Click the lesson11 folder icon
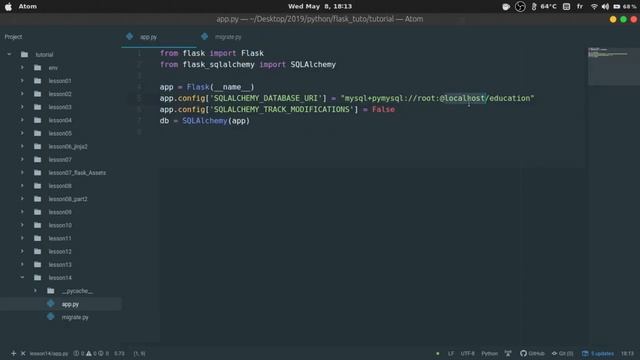This screenshot has width=640, height=360. pos(38,238)
